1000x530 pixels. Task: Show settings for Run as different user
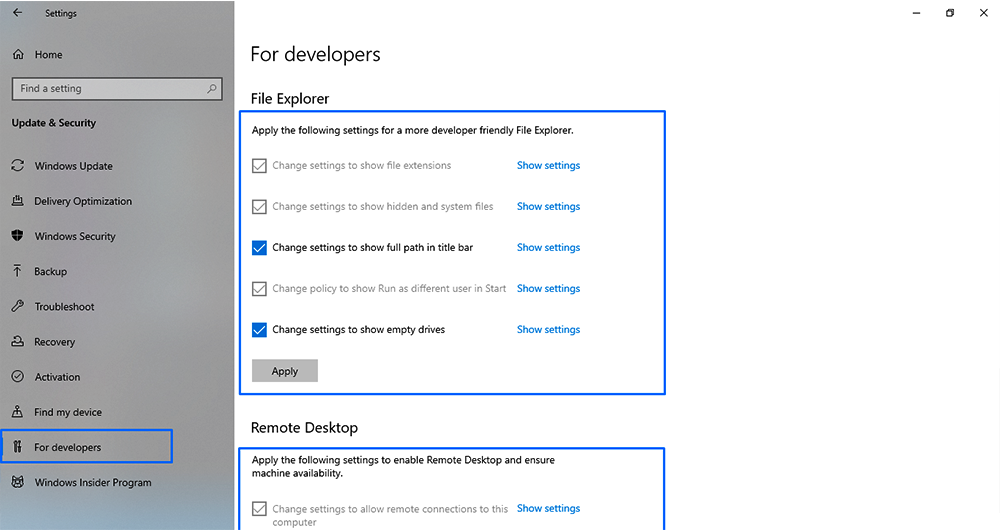[548, 288]
